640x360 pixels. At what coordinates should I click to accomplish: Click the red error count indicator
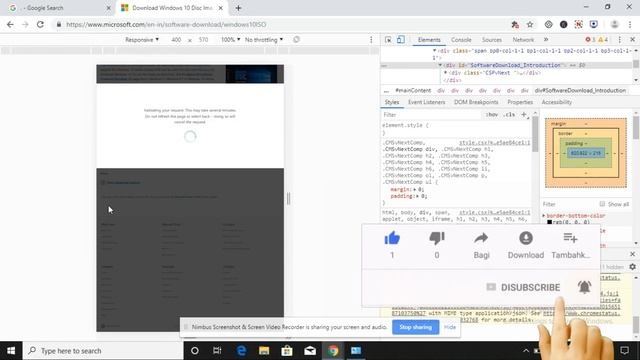[590, 40]
